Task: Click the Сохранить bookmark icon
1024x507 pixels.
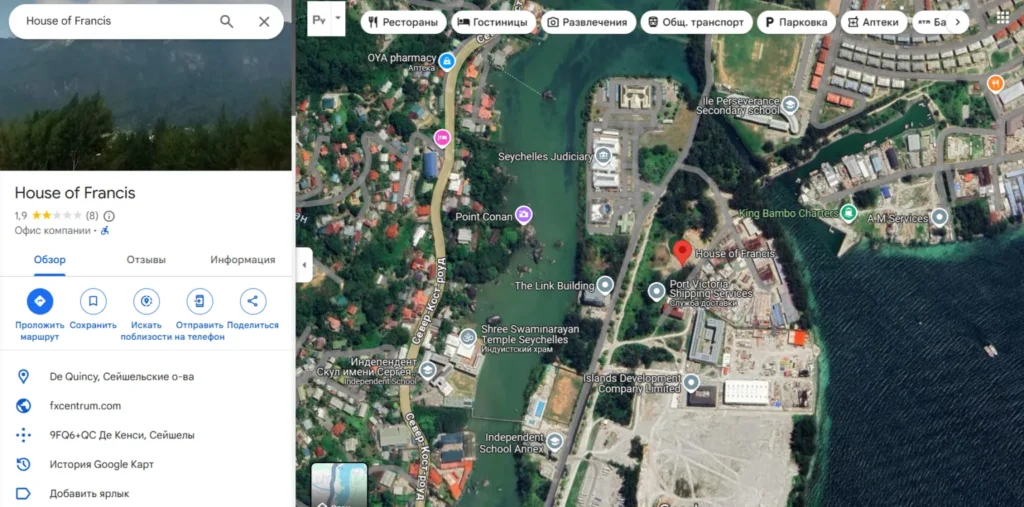Action: pyautogui.click(x=93, y=301)
